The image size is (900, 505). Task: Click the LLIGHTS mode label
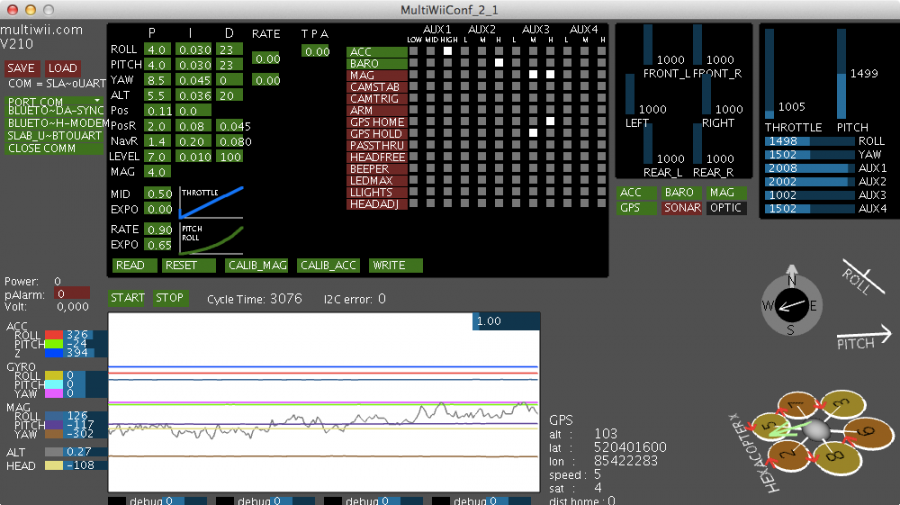pyautogui.click(x=377, y=192)
